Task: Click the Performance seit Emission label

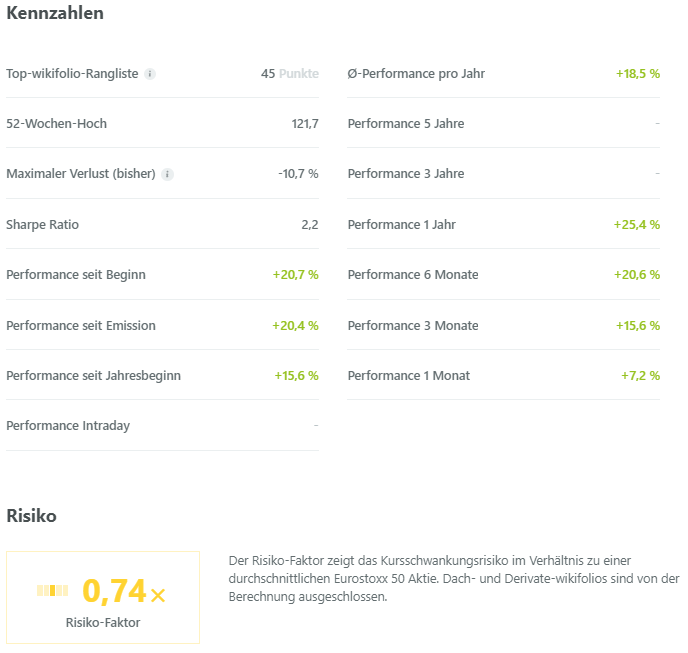Action: [x=81, y=326]
